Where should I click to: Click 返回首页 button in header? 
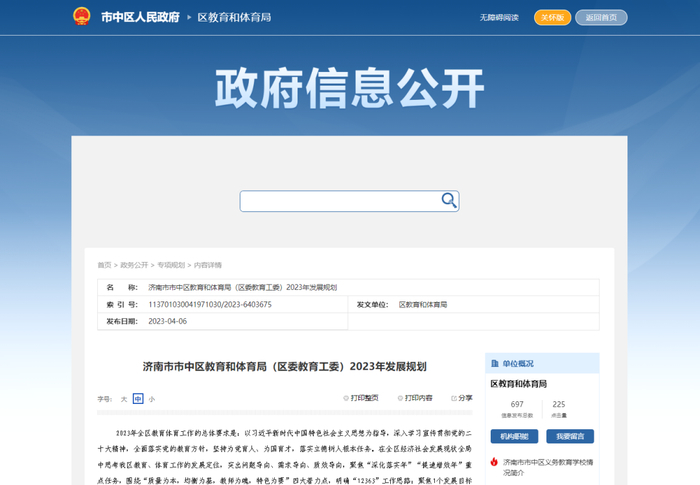[x=601, y=17]
